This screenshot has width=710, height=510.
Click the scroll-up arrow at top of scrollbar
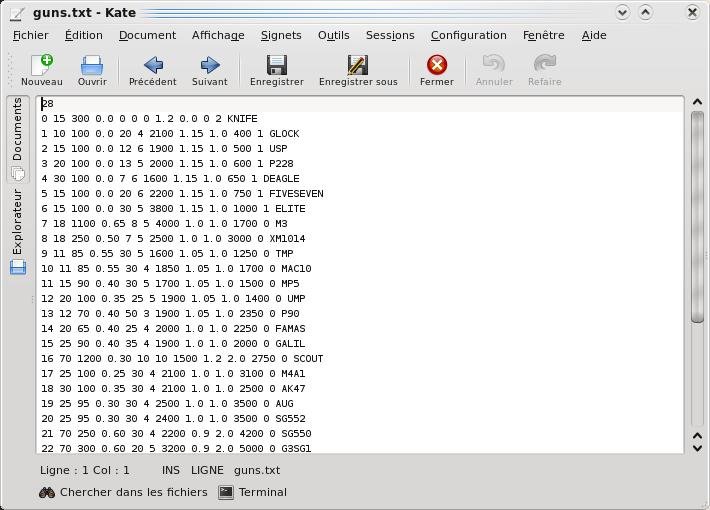pos(697,102)
